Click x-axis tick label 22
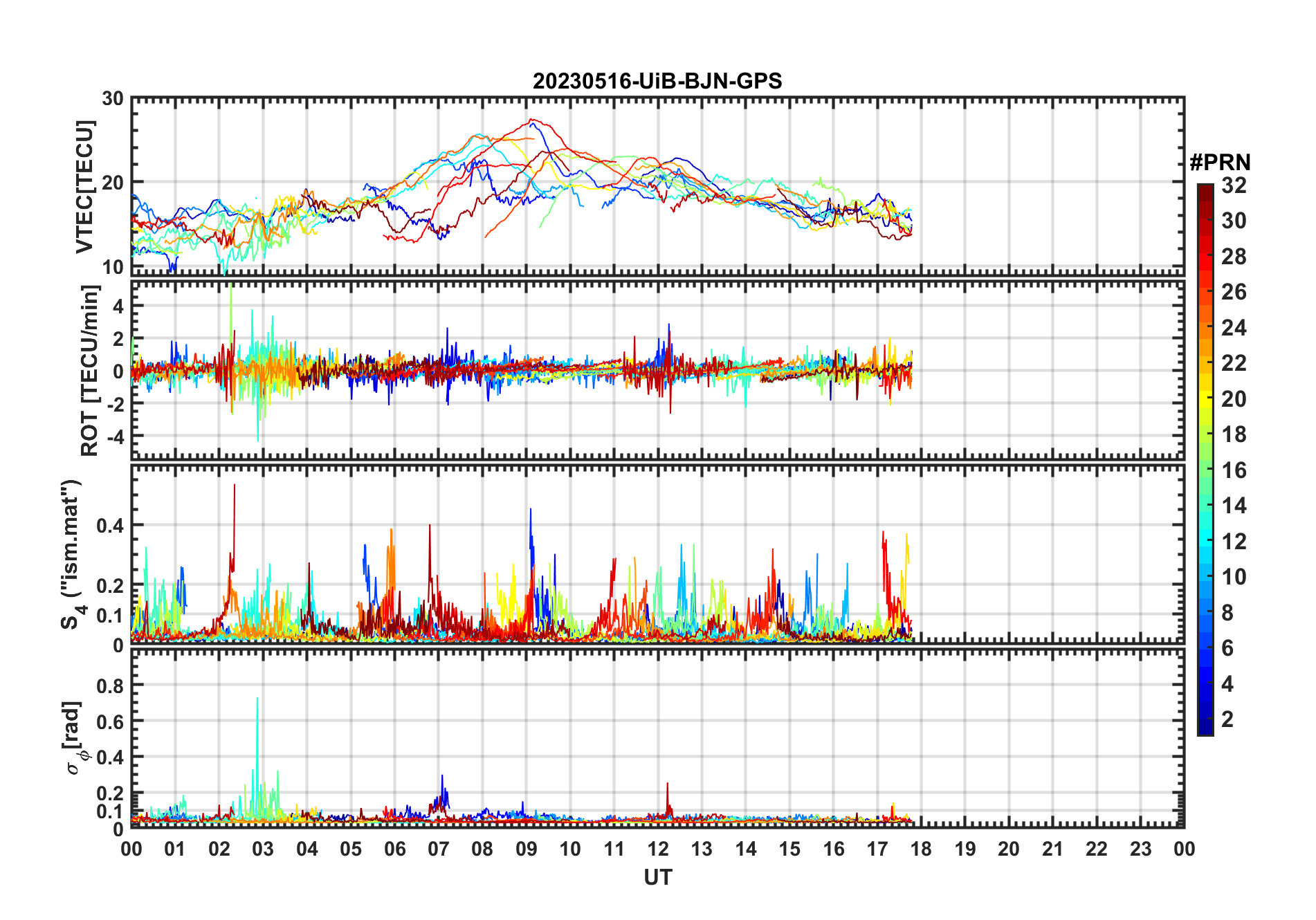 point(1097,849)
